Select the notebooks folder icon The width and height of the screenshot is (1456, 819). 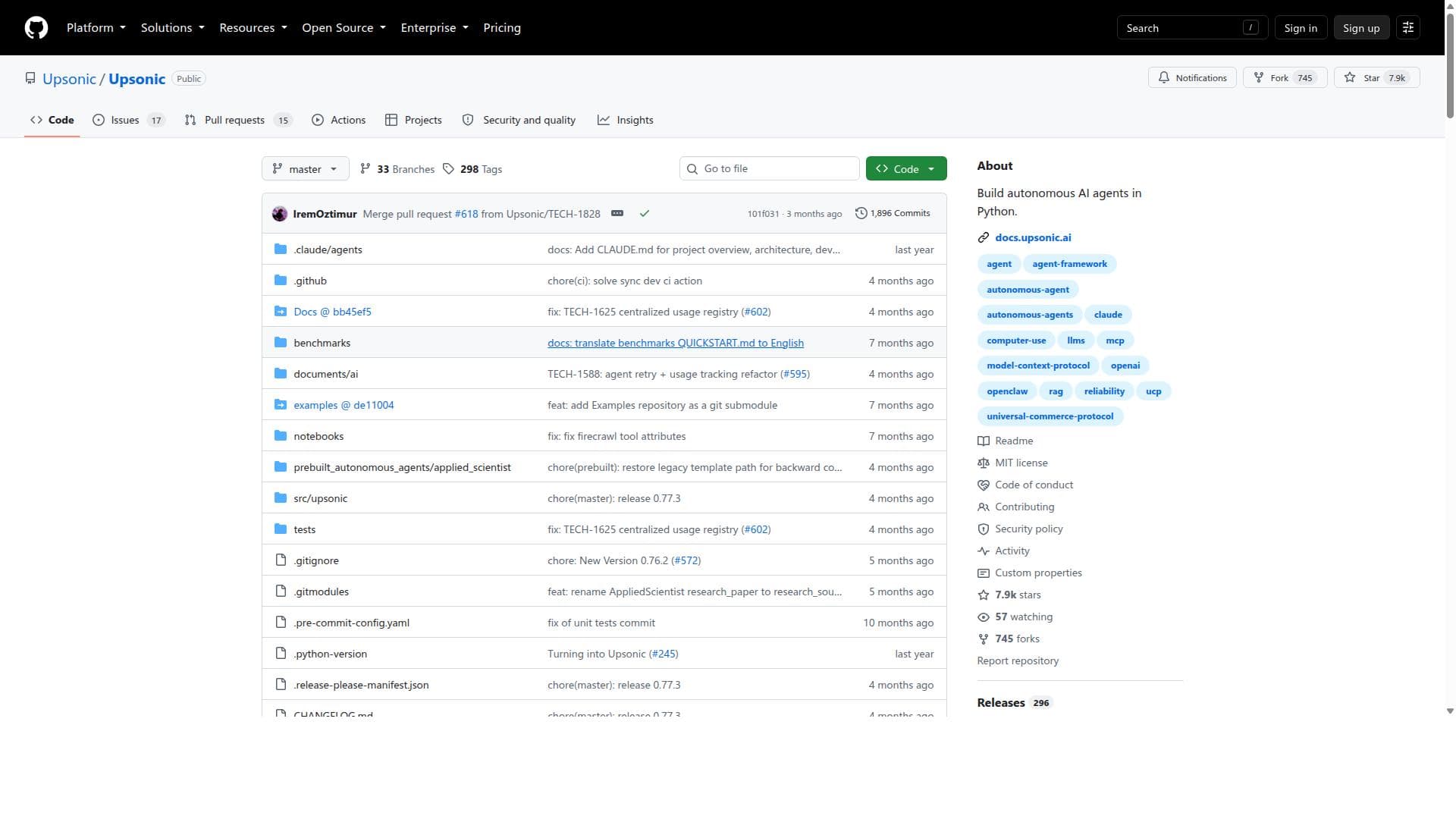tap(281, 436)
